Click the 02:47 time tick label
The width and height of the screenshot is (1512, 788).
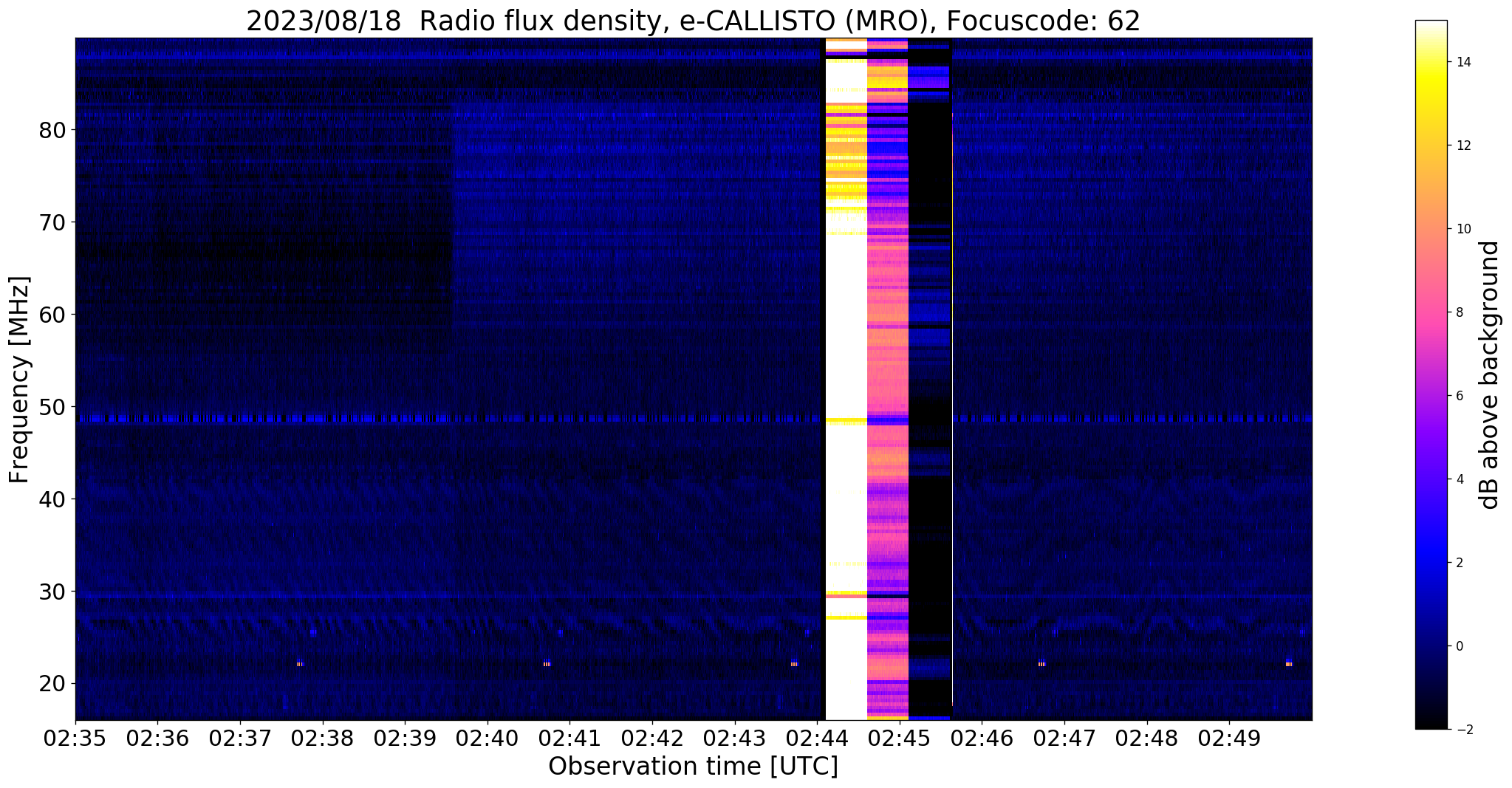[x=1064, y=737]
